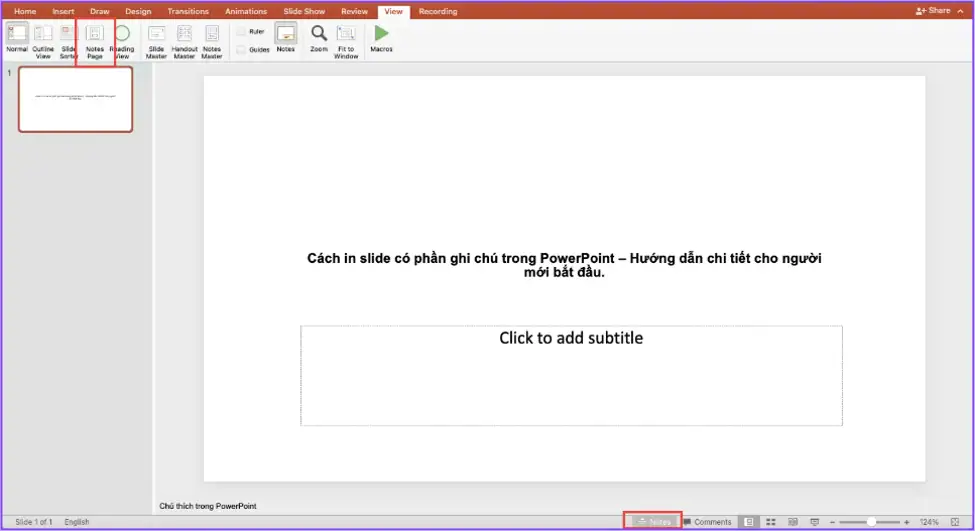
Task: Click the English language indicator
Action: tap(77, 522)
